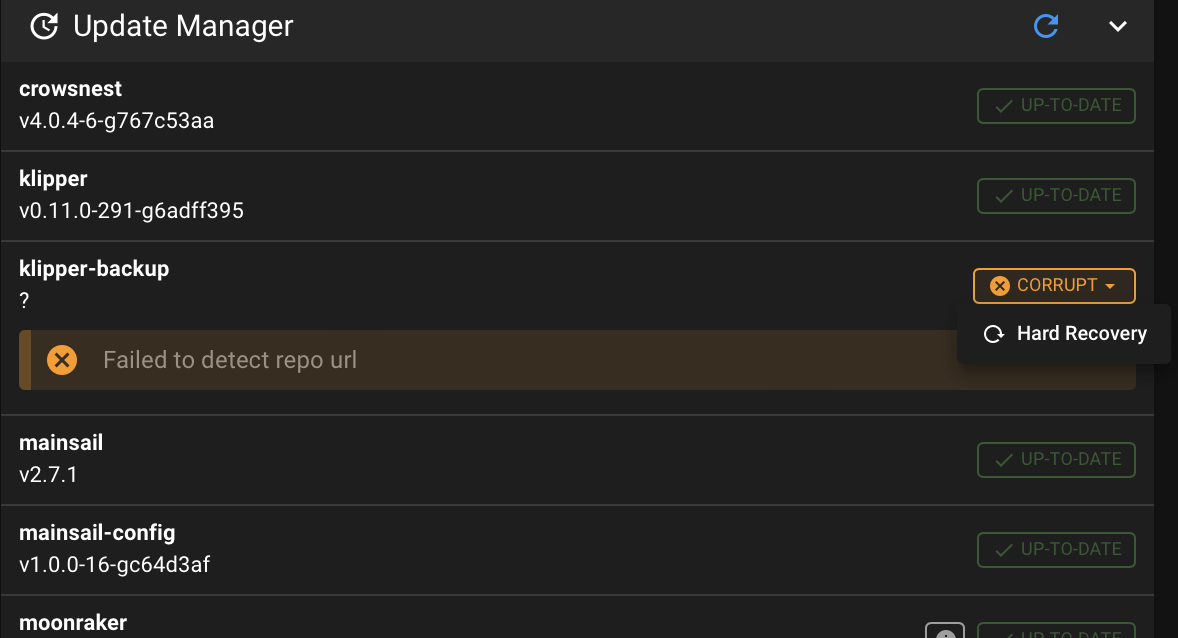Click crowsnest's UP-TO-DATE button

pyautogui.click(x=1056, y=105)
